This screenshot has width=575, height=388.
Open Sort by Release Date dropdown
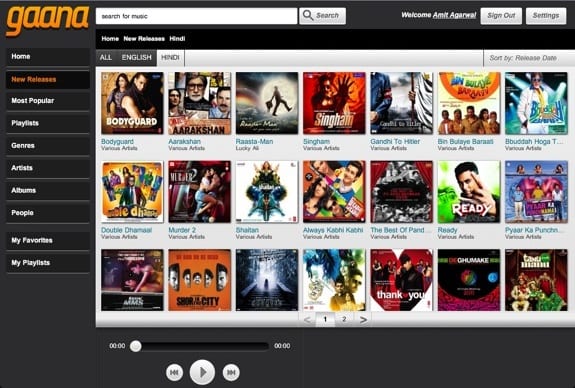click(x=529, y=58)
